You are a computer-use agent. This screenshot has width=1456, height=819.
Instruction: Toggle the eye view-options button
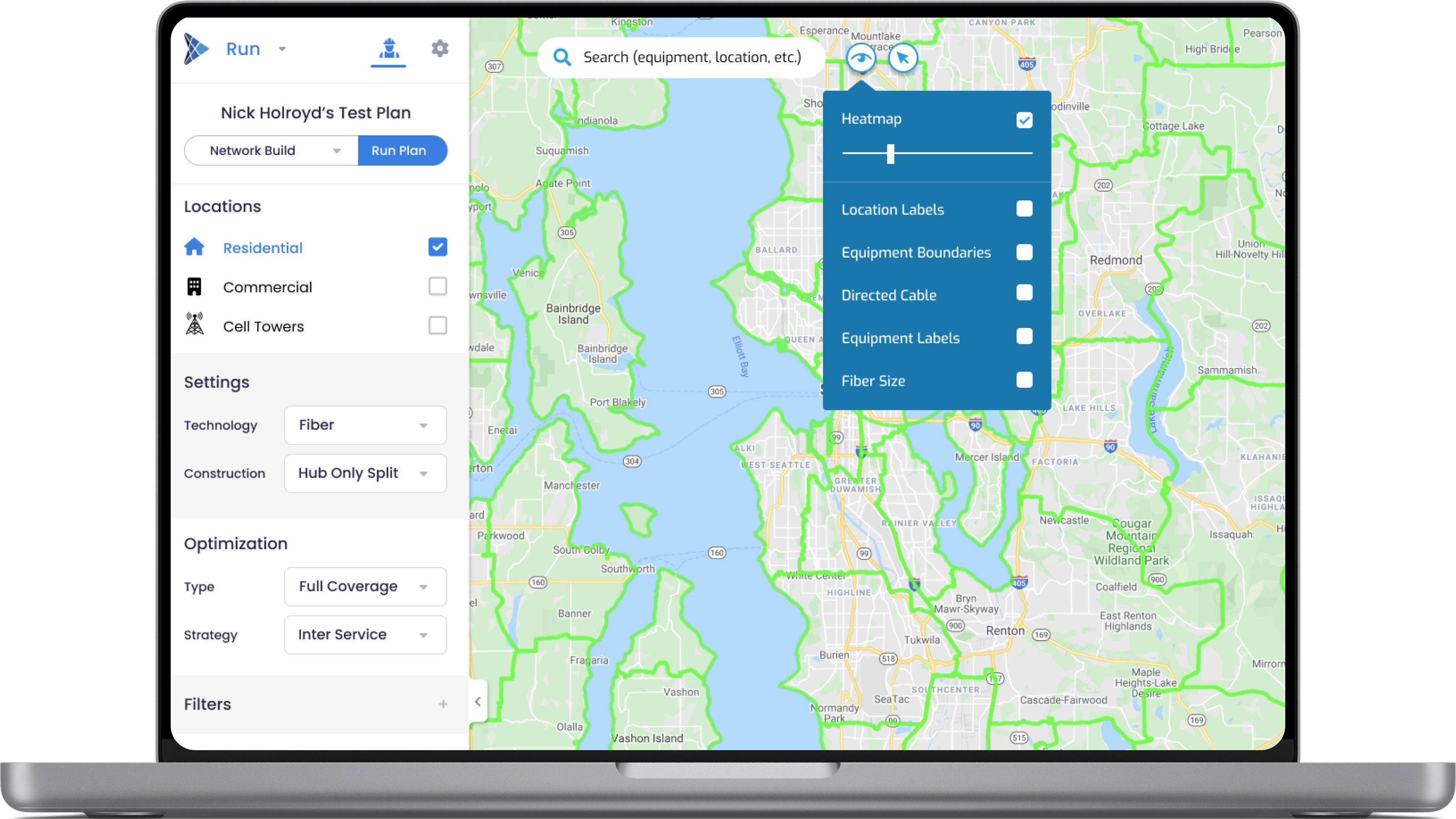pos(861,58)
